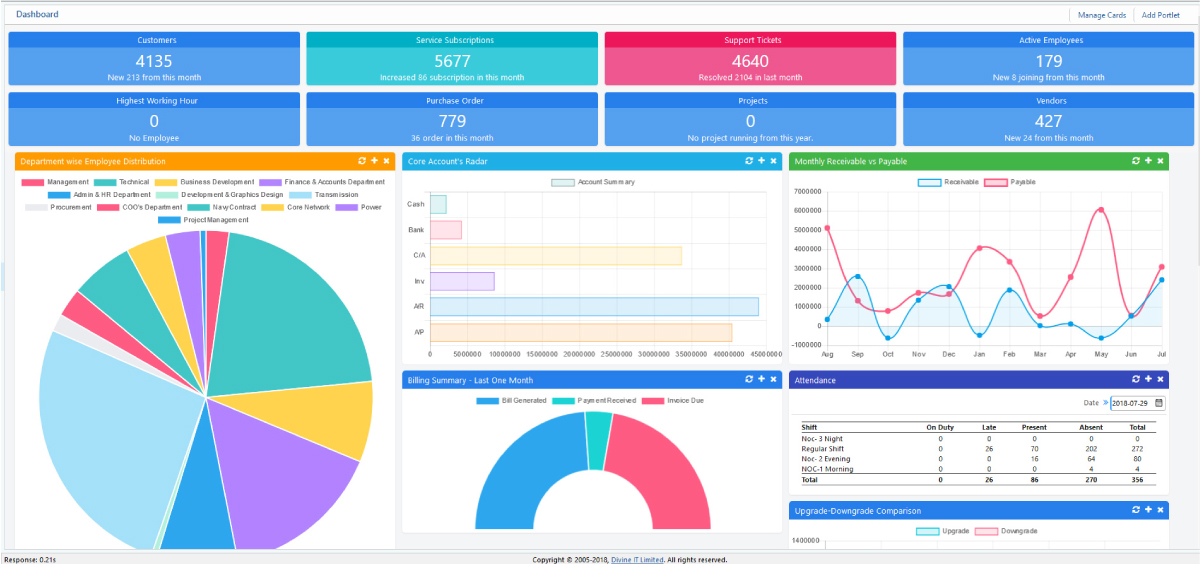This screenshot has width=1200, height=564.
Task: Open the Manage Cards option
Action: 1102,15
